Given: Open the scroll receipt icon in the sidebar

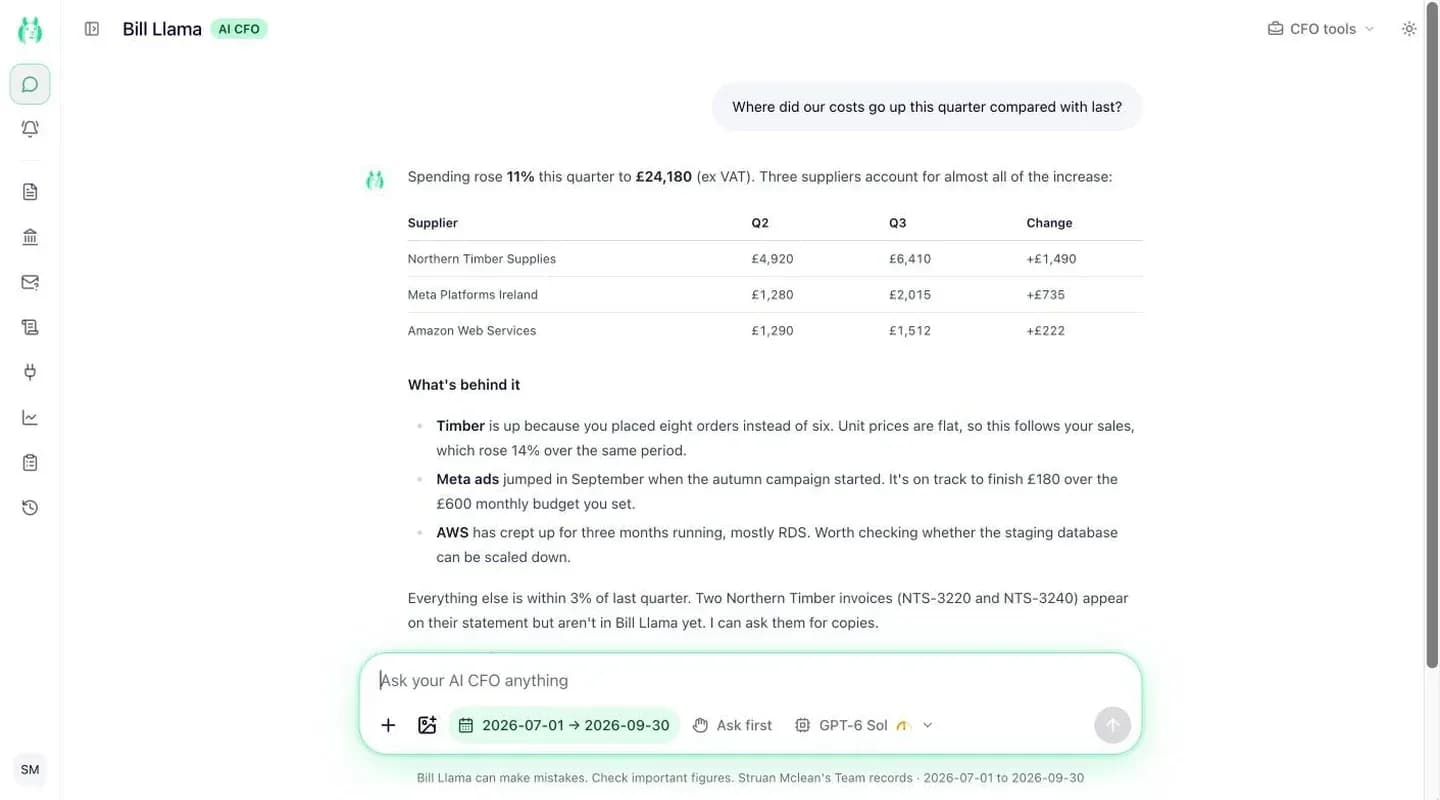Looking at the screenshot, I should tap(30, 327).
